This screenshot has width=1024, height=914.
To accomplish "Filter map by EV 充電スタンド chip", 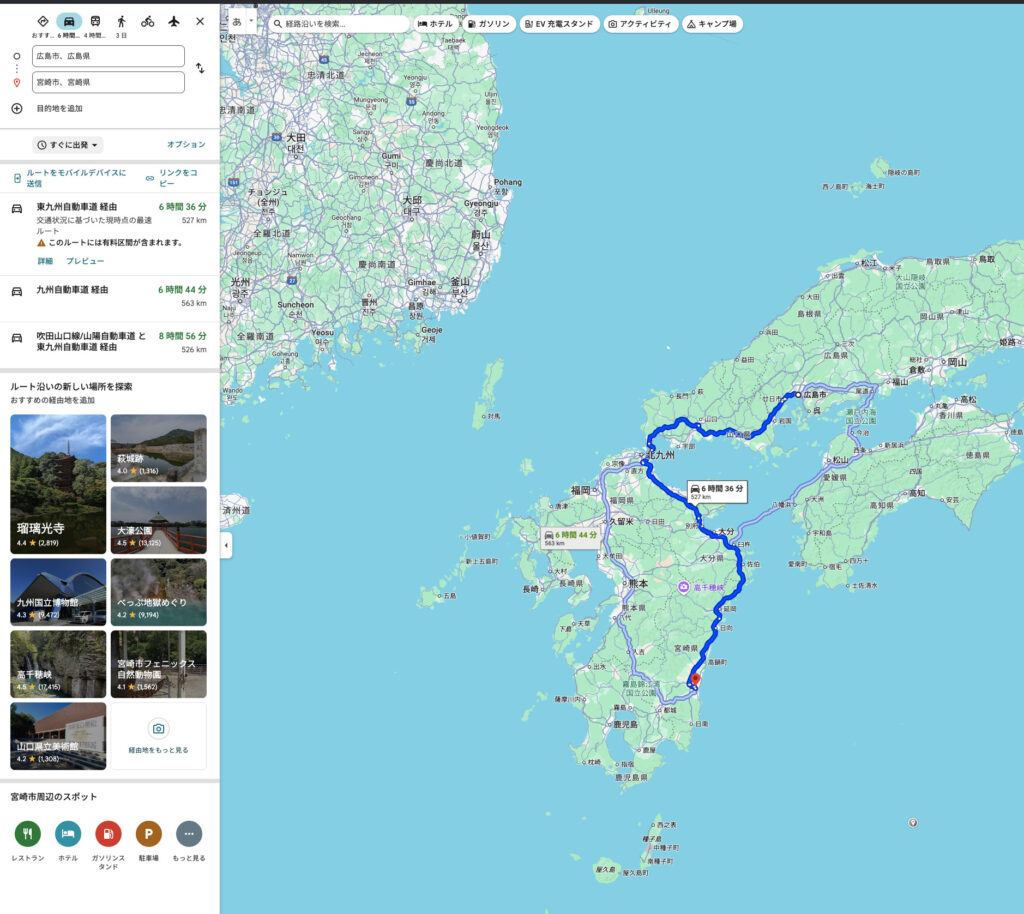I will pos(560,24).
